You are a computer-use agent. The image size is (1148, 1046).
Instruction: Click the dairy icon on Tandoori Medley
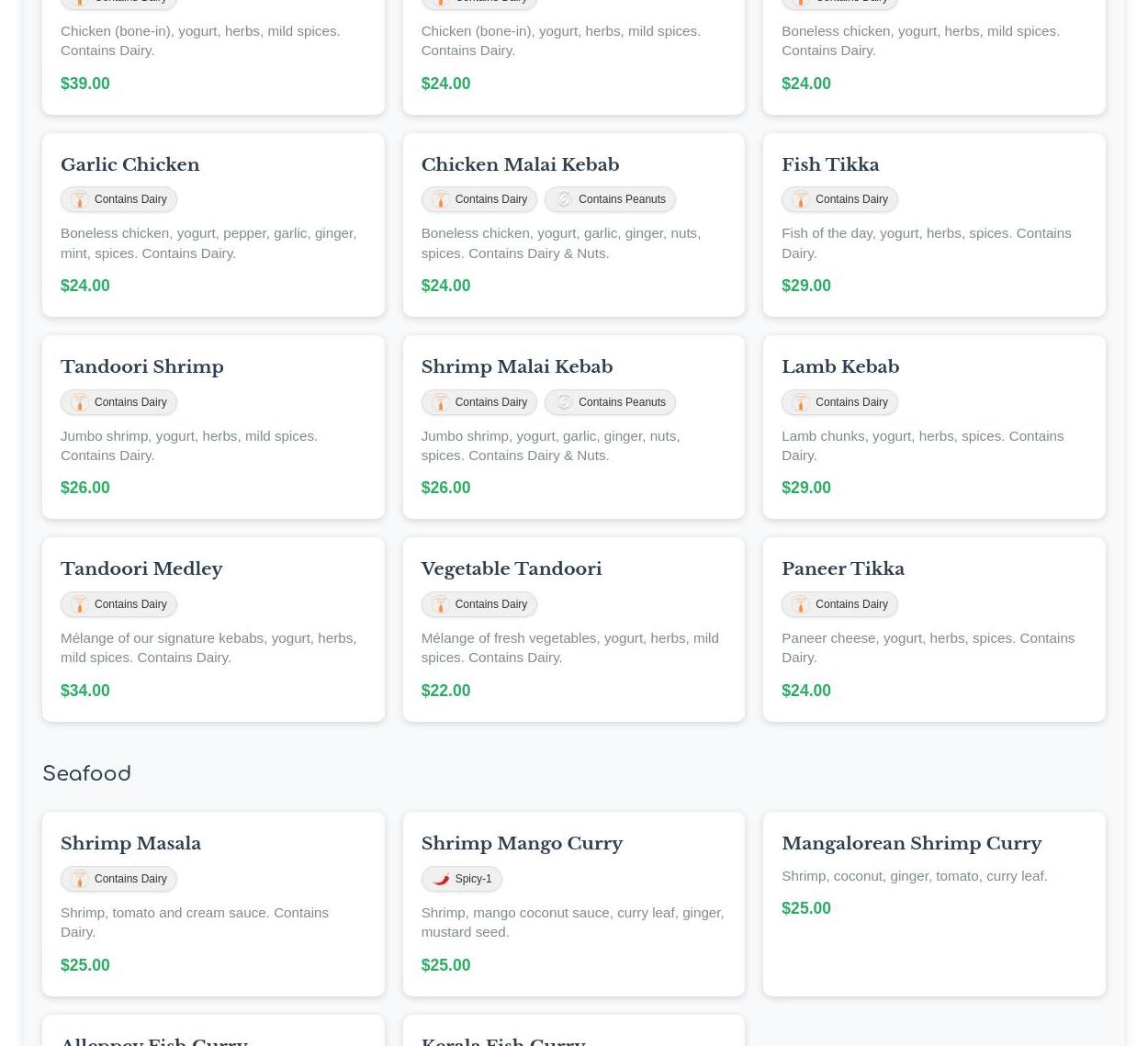coord(80,604)
